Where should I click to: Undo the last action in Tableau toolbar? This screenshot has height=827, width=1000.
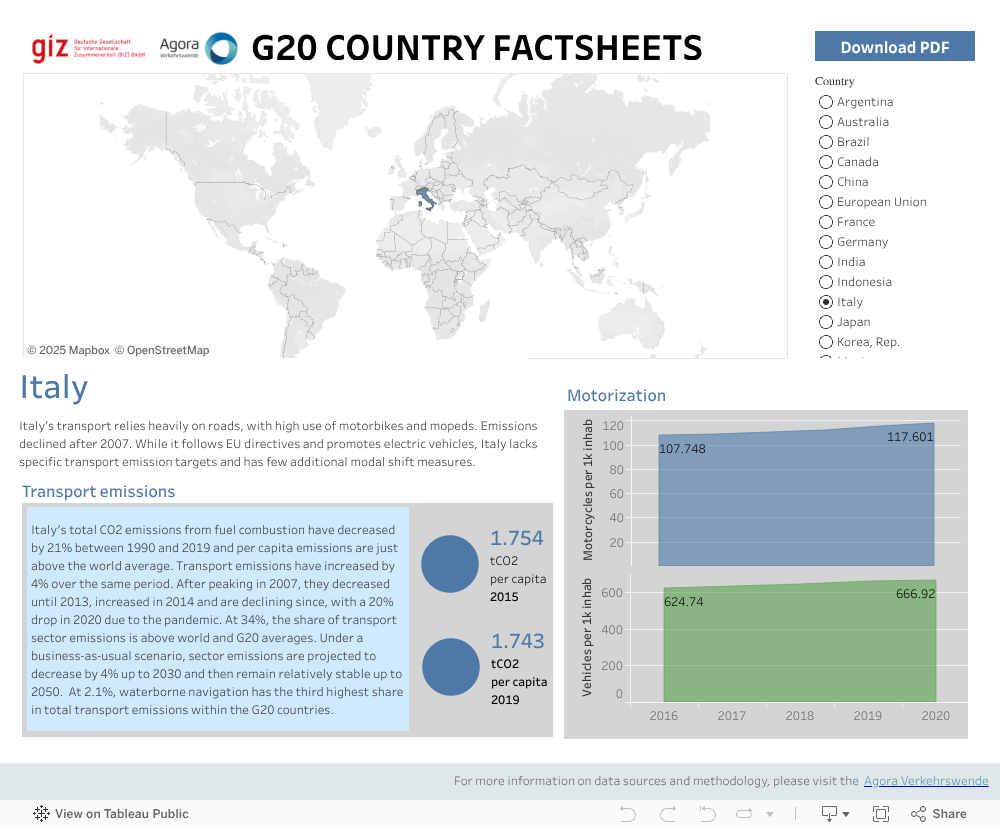(628, 814)
